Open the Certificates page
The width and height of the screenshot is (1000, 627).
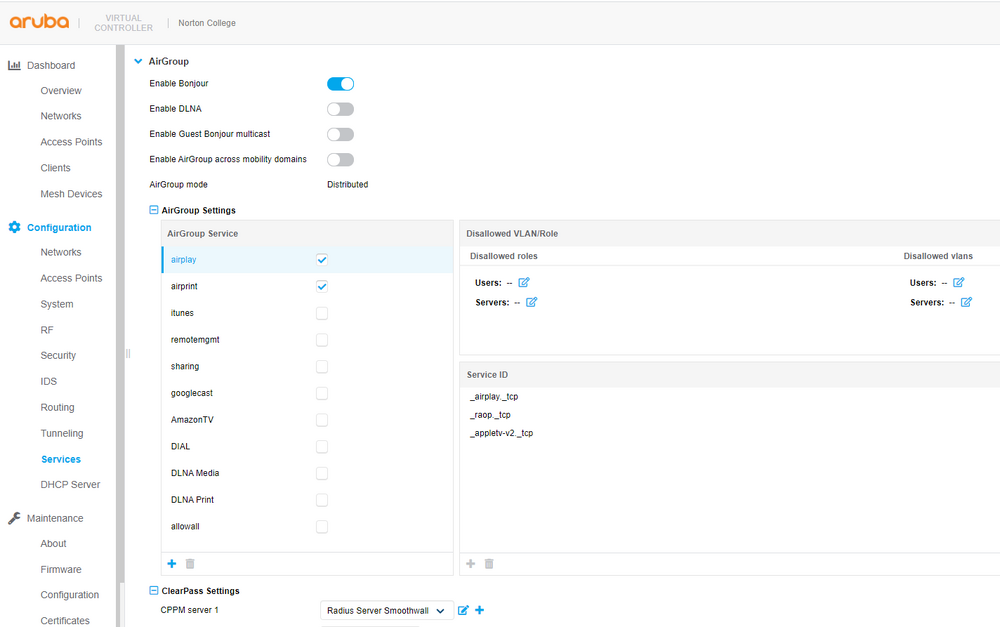[x=65, y=621]
